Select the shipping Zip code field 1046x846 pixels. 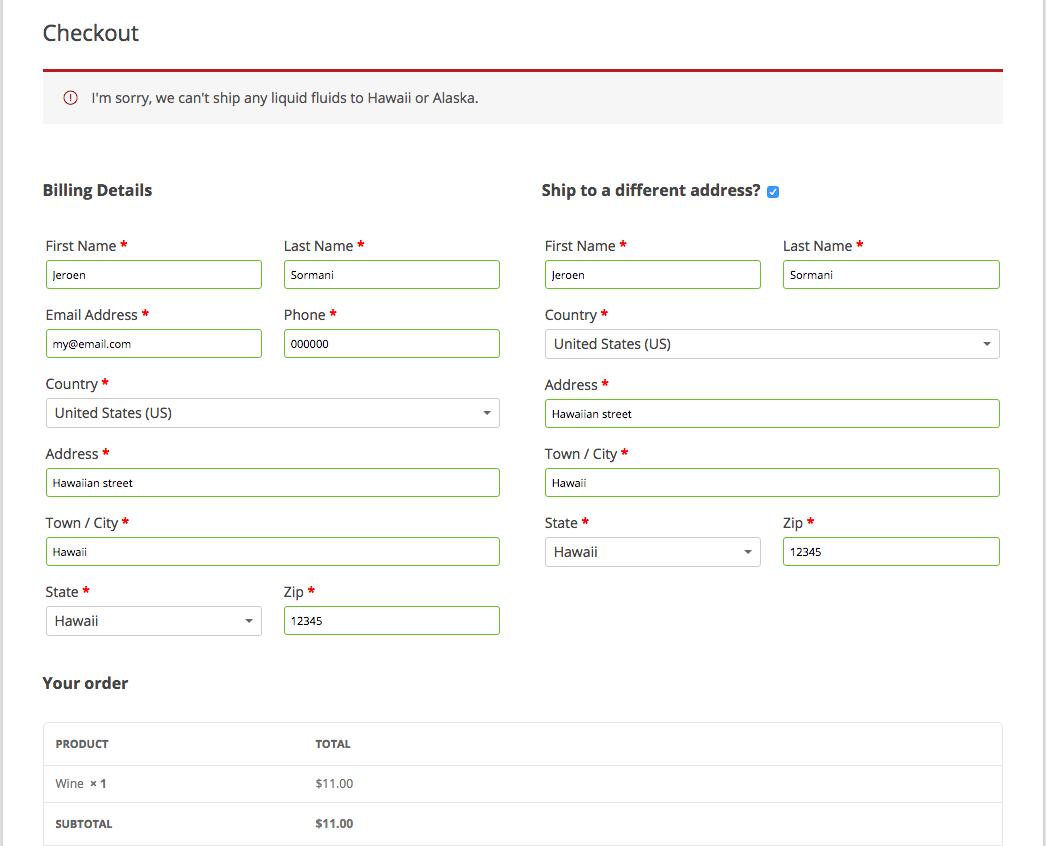pos(890,551)
